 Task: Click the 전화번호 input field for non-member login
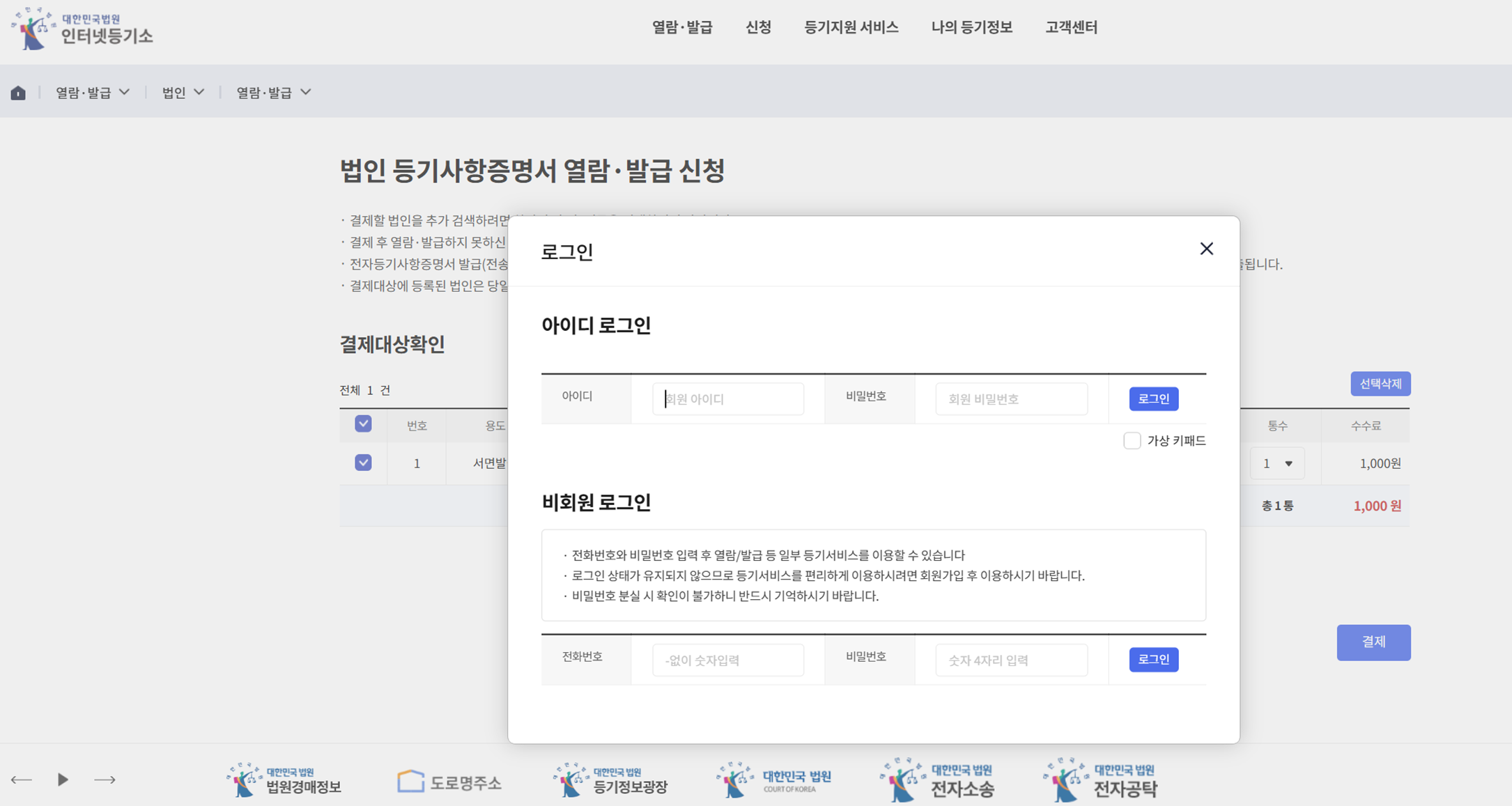click(727, 660)
